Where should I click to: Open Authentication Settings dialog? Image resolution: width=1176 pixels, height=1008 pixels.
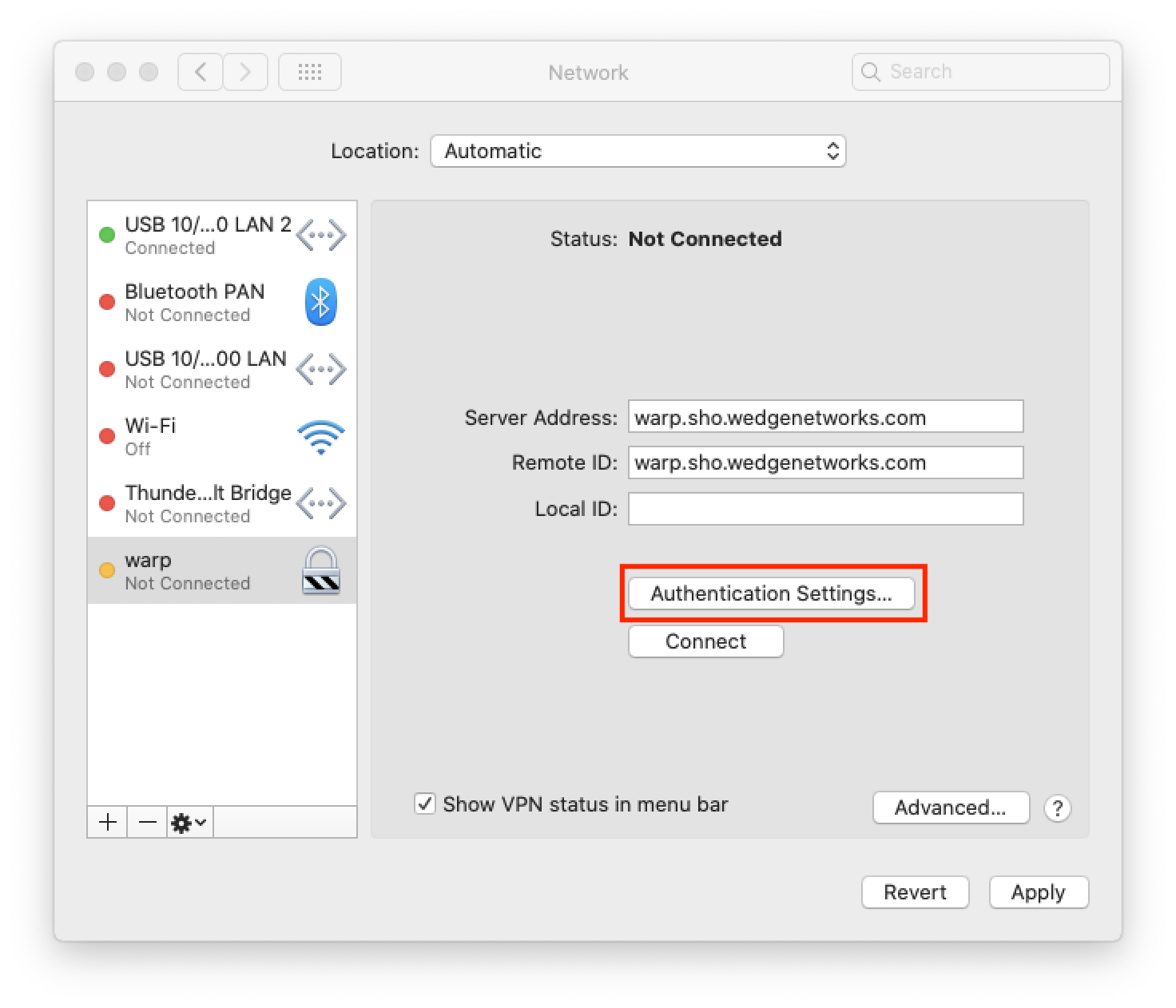(x=771, y=594)
